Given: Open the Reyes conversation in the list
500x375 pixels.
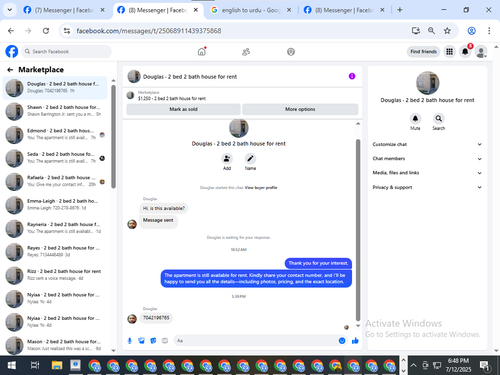Looking at the screenshot, I should point(55,251).
